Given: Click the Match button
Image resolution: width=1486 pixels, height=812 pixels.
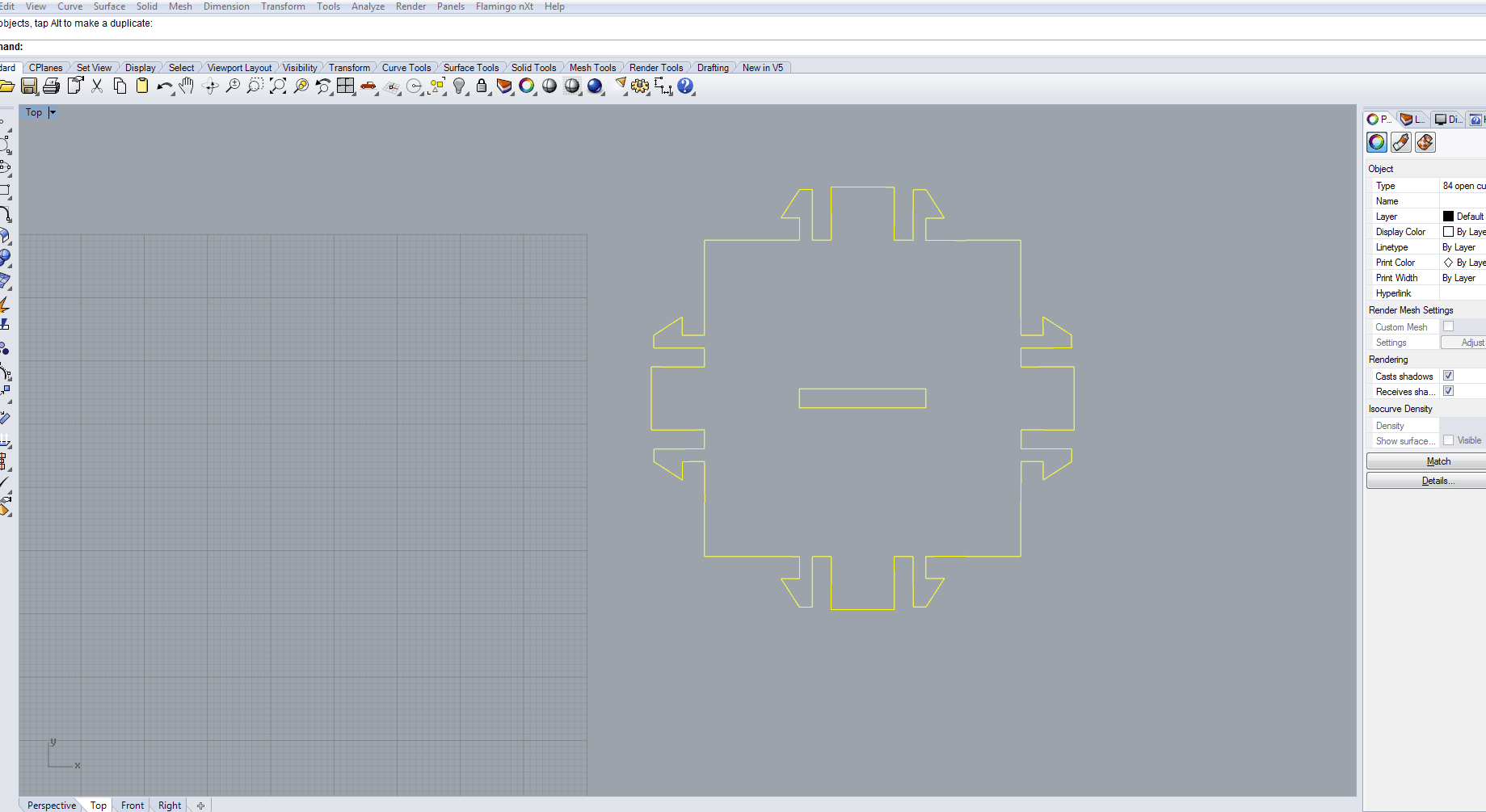Looking at the screenshot, I should pos(1426,461).
